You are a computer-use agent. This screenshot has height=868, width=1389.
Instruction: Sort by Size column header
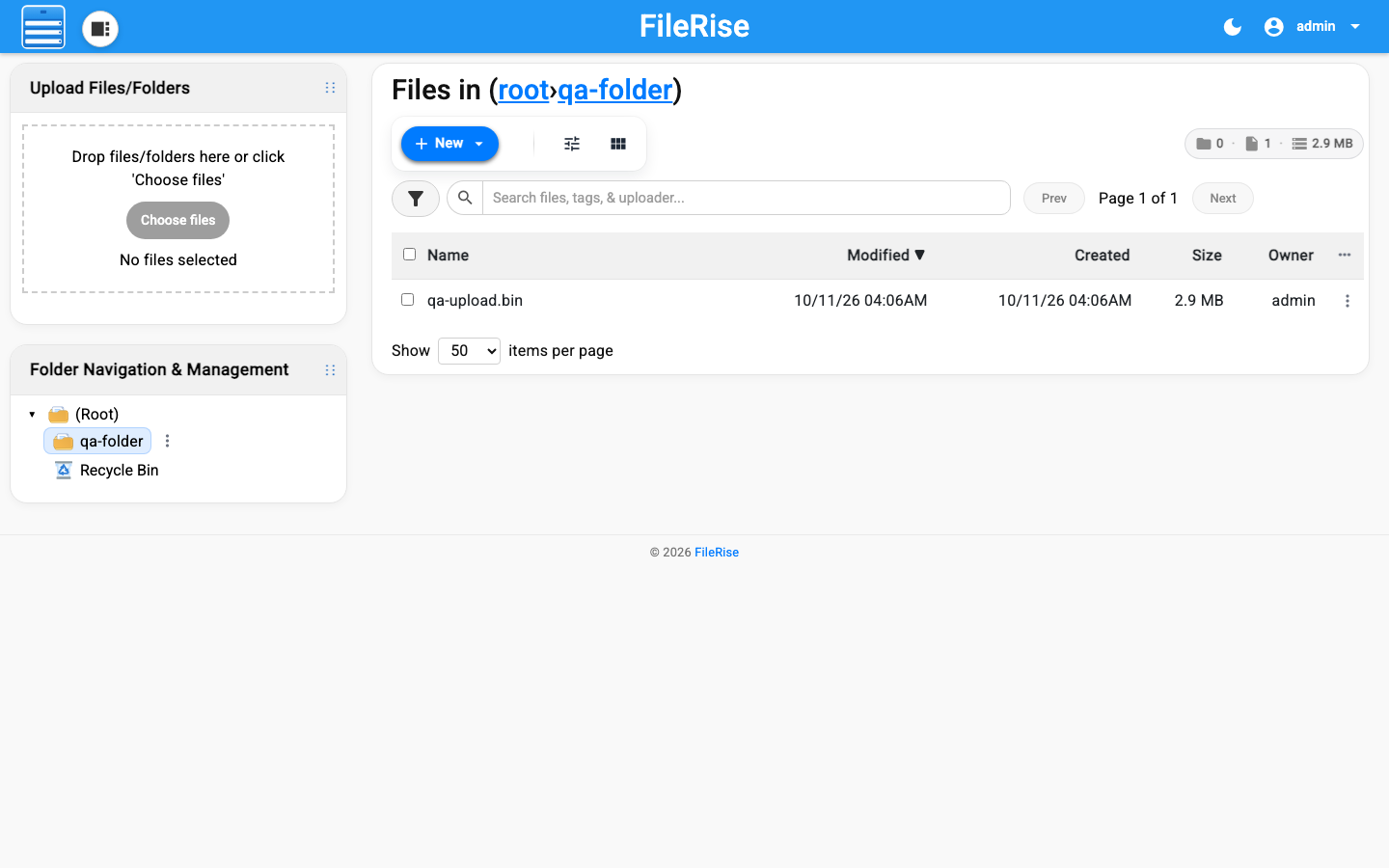pos(1207,256)
